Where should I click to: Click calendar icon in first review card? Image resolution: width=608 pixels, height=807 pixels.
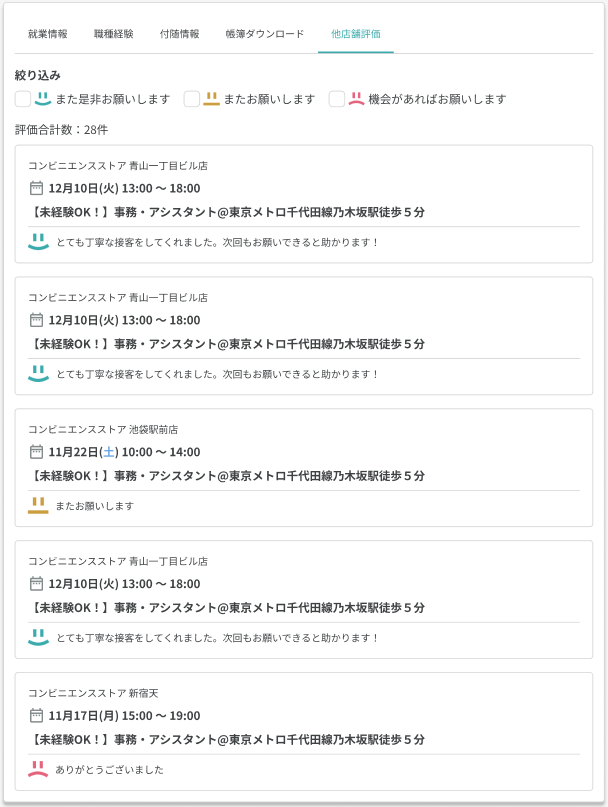[x=37, y=188]
